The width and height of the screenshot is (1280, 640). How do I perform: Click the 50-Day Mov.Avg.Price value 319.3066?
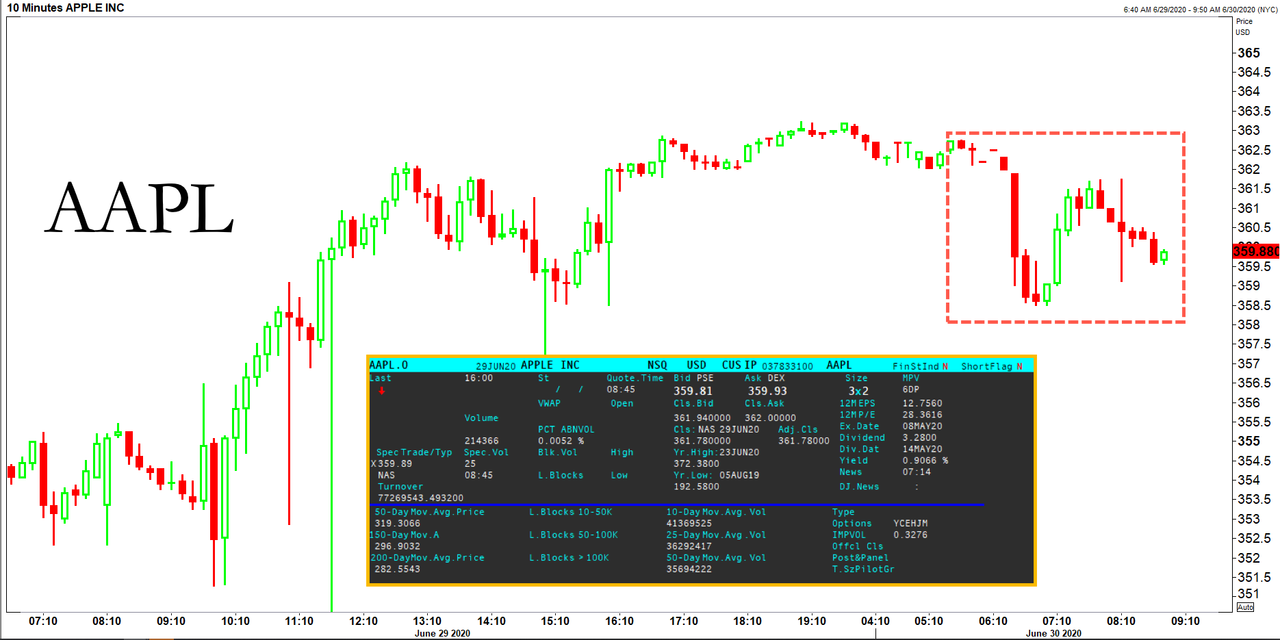[x=397, y=523]
